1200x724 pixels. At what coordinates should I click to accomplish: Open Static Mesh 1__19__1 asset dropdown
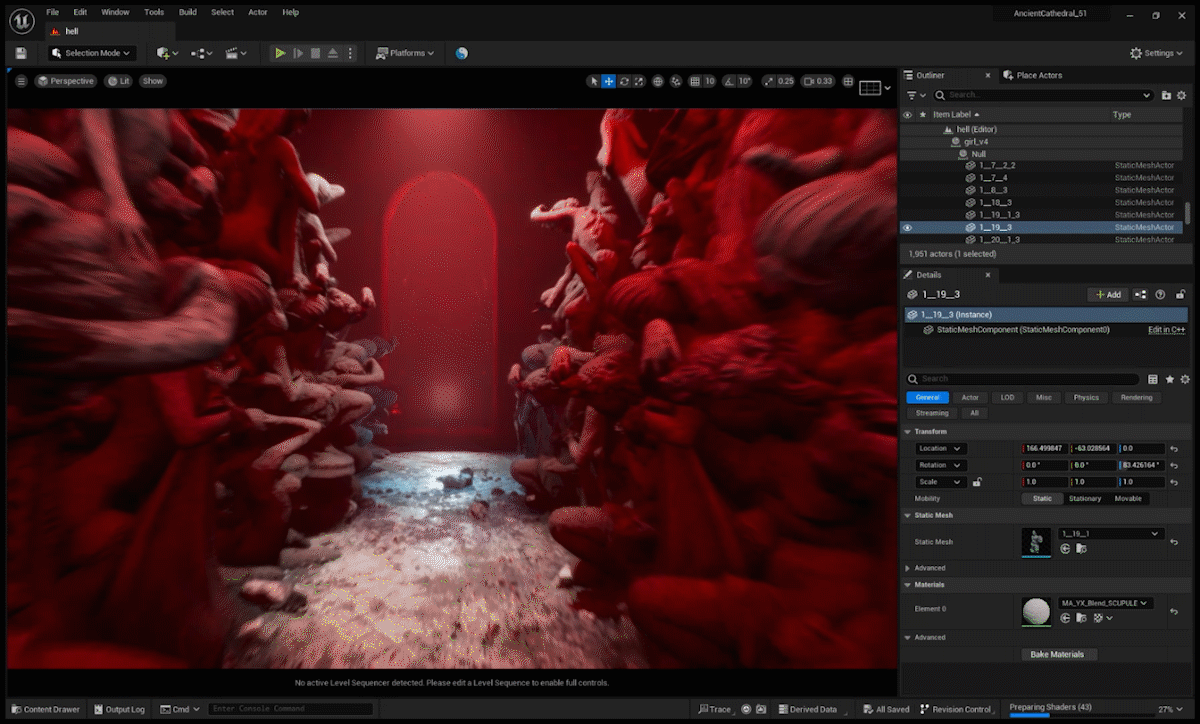tap(1111, 533)
